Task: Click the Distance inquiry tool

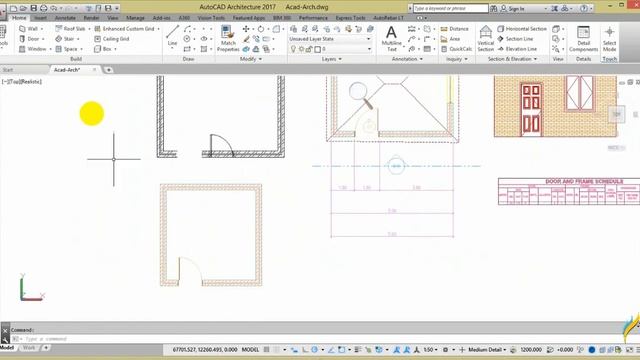Action: point(454,29)
